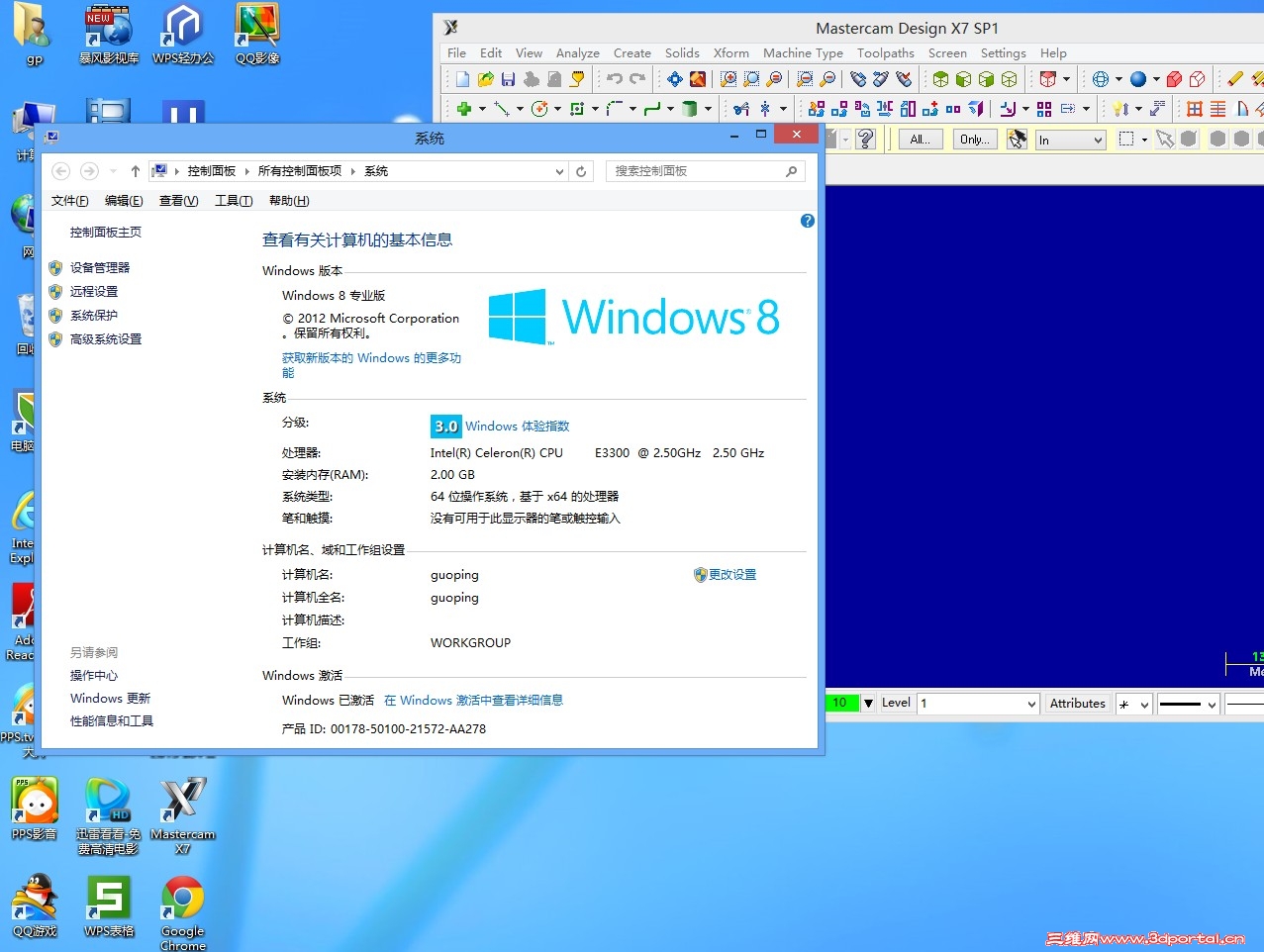Open the Toolpaths menu in Mastercam
Image resolution: width=1264 pixels, height=952 pixels.
coord(886,53)
